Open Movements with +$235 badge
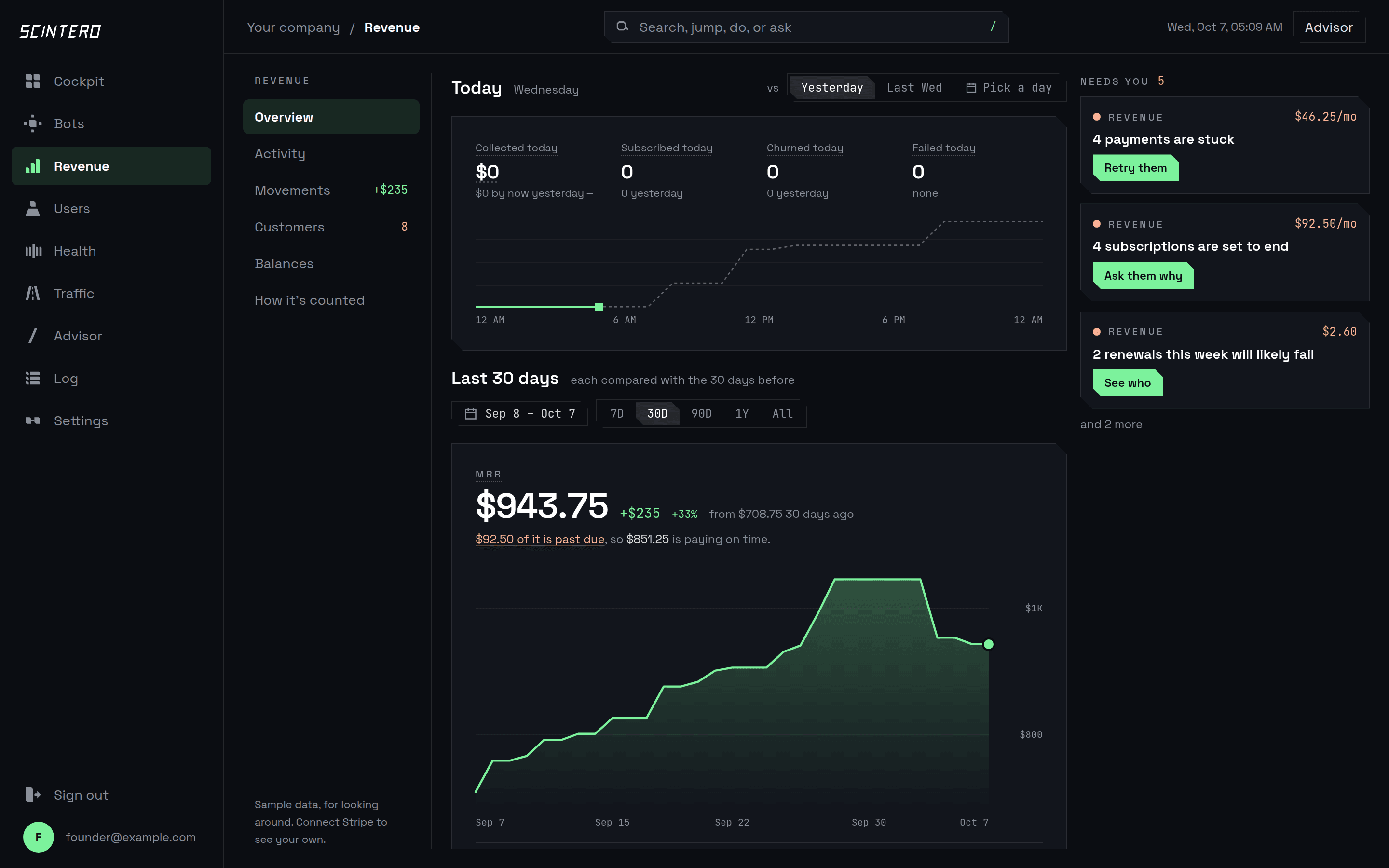The image size is (1389, 868). [x=331, y=190]
